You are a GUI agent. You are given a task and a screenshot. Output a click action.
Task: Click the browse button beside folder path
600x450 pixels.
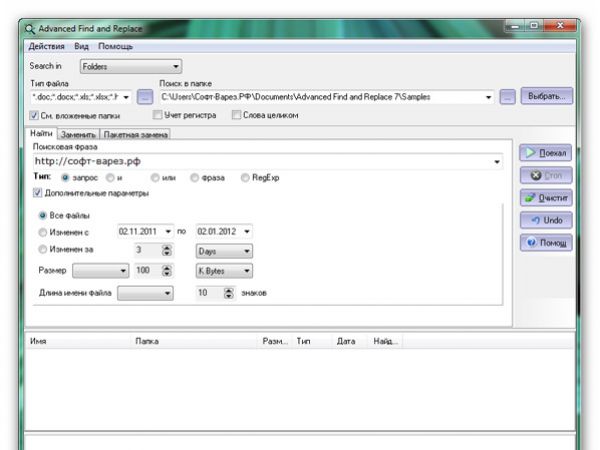(508, 98)
